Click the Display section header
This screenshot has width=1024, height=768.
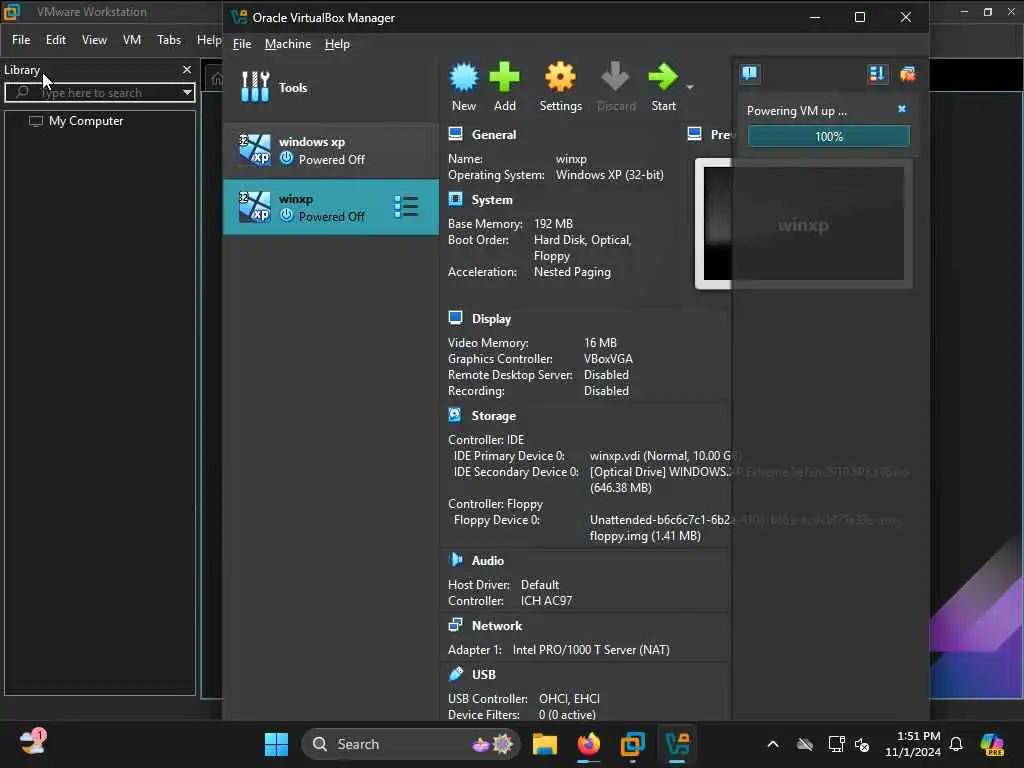(491, 319)
